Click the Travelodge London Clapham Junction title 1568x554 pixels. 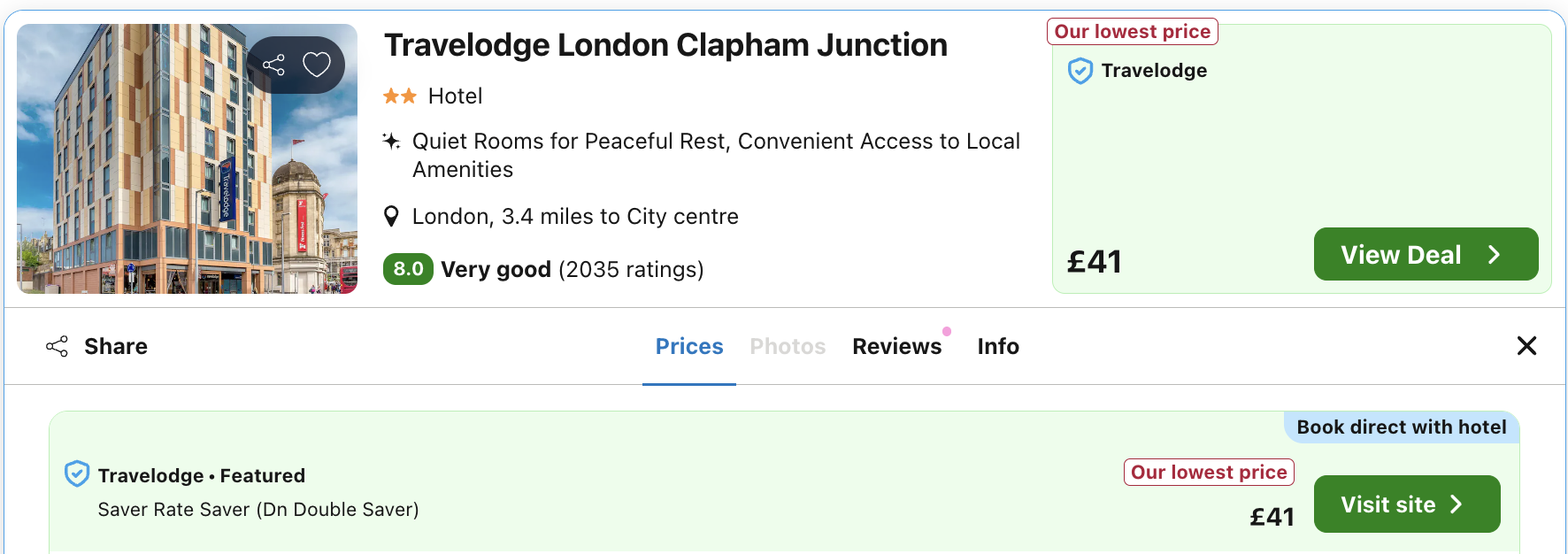[665, 45]
